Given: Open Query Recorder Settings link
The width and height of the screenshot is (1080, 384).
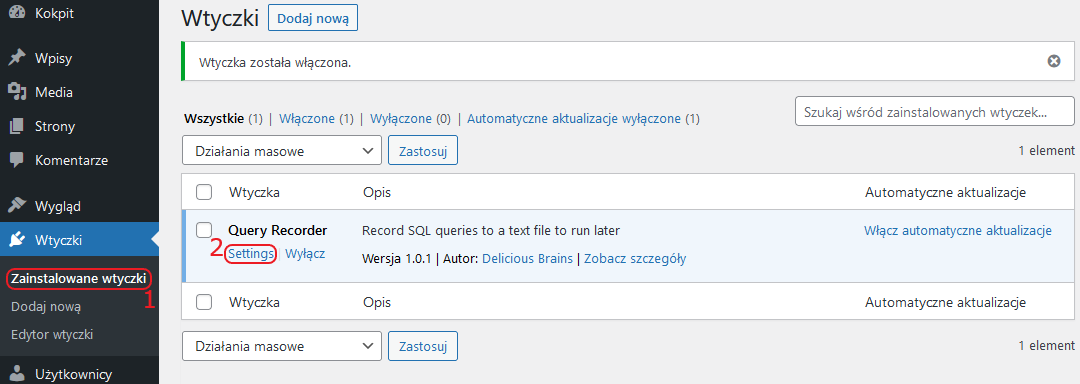Looking at the screenshot, I should tap(251, 253).
